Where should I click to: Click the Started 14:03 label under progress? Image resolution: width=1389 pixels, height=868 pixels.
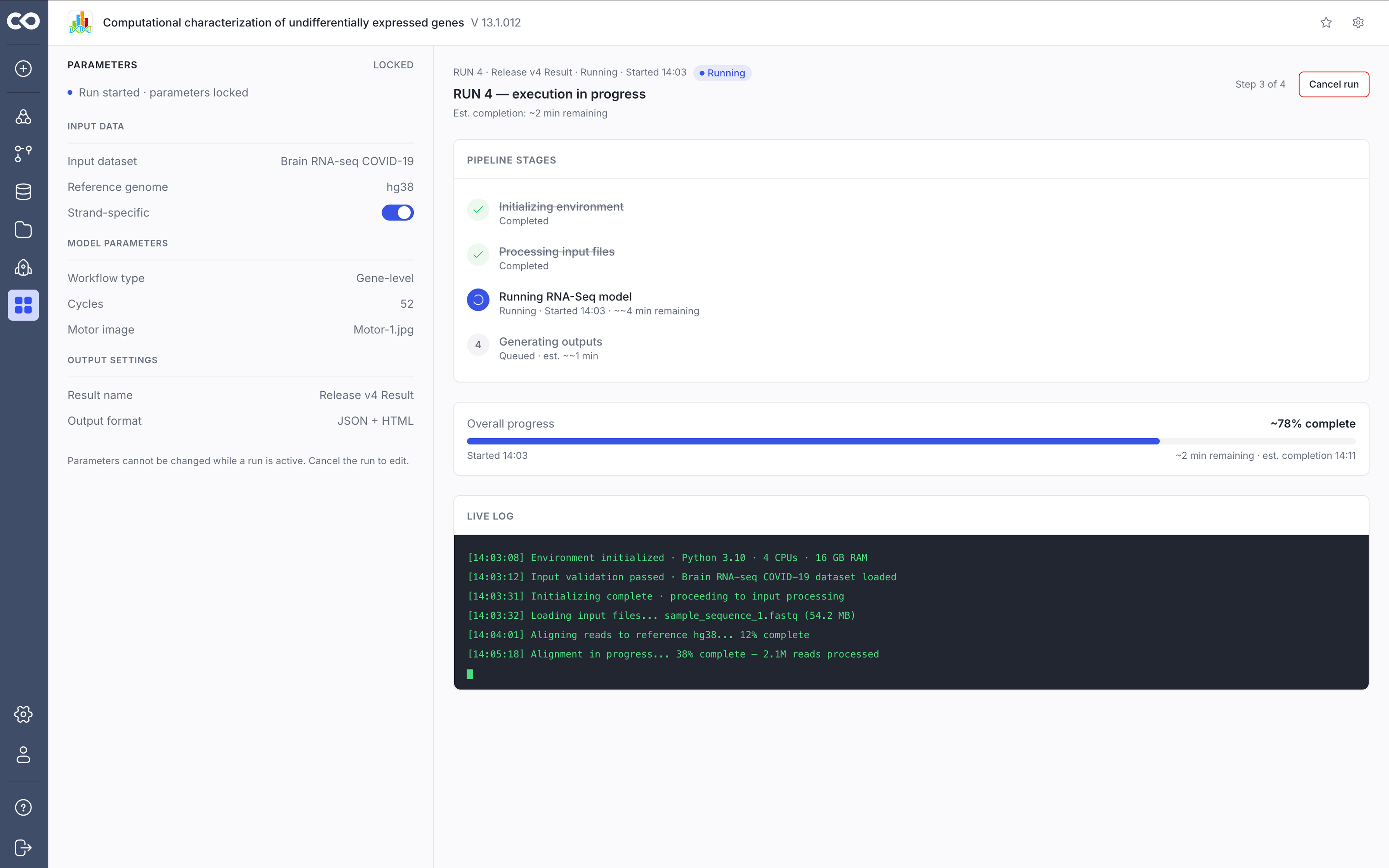coord(497,456)
